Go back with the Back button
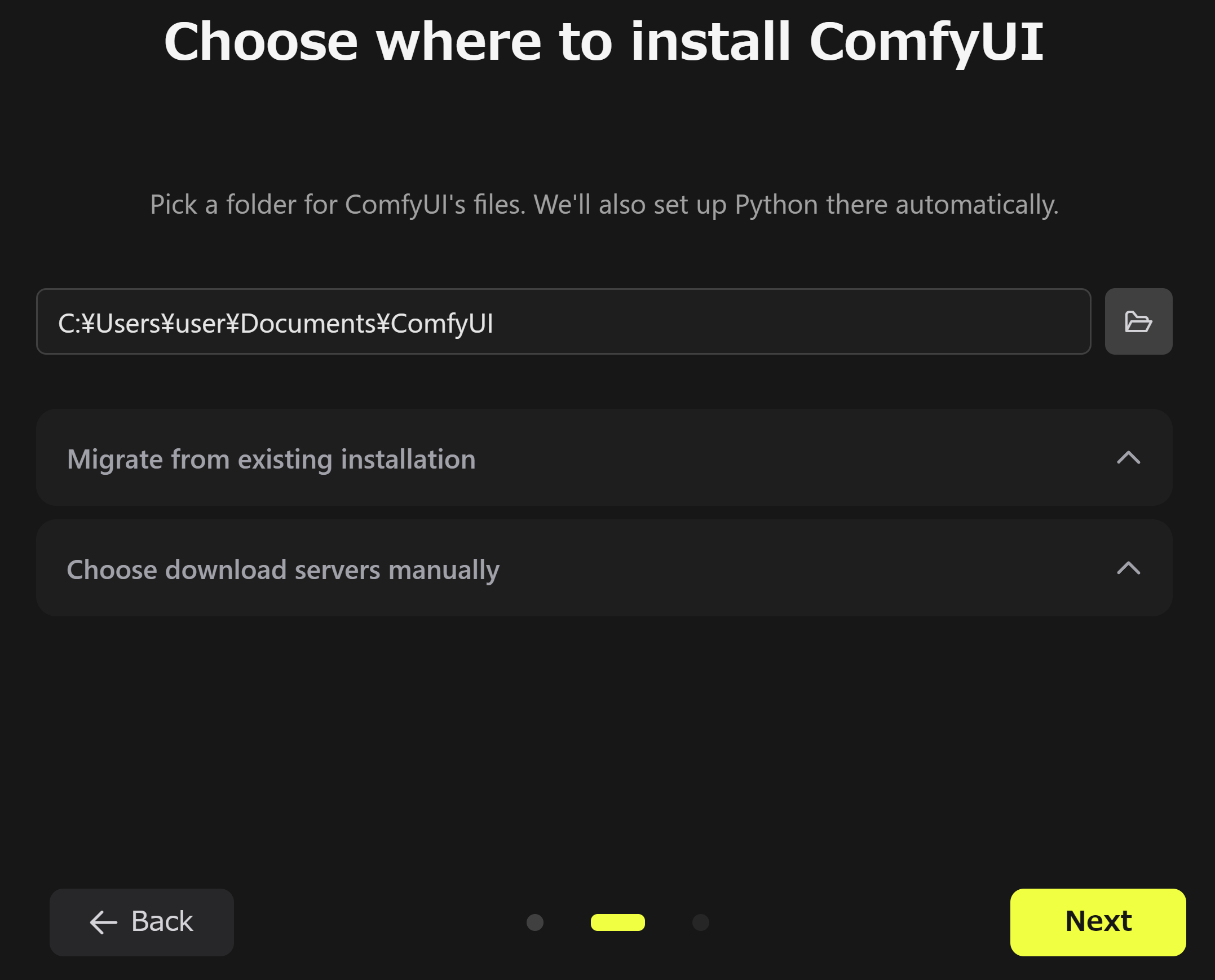 (x=142, y=922)
